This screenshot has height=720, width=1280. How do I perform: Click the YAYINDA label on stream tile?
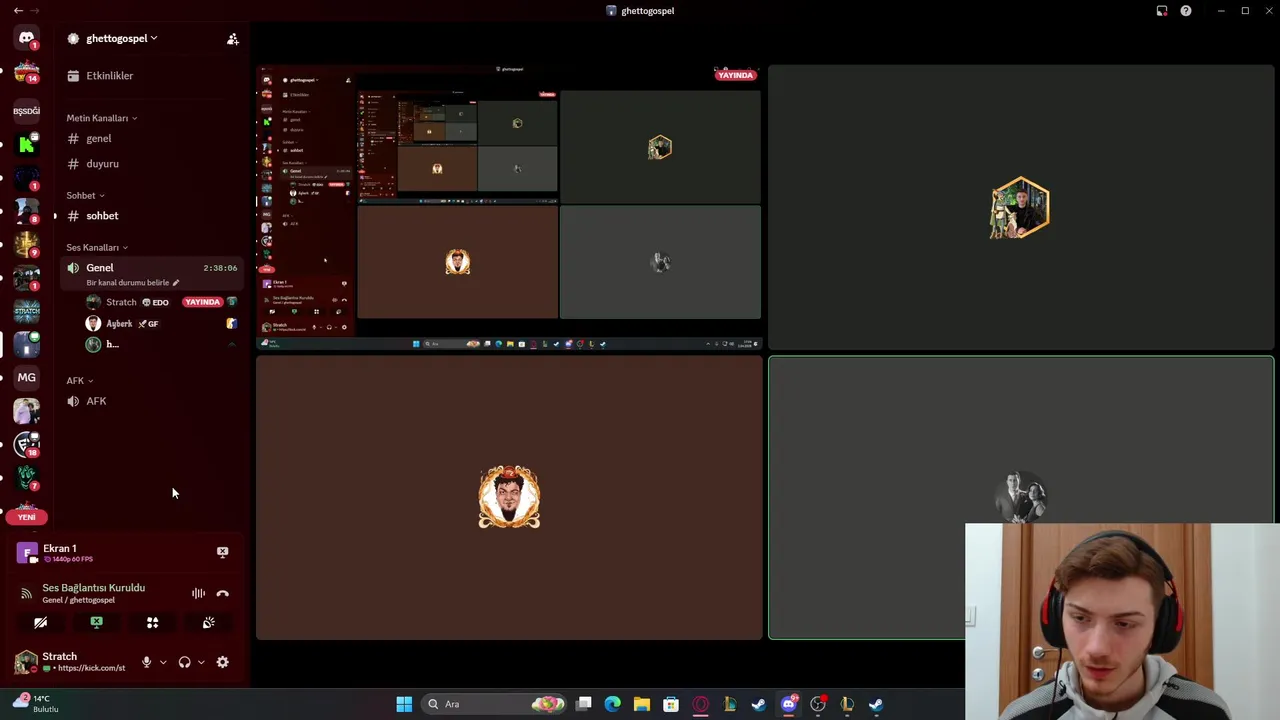(735, 75)
